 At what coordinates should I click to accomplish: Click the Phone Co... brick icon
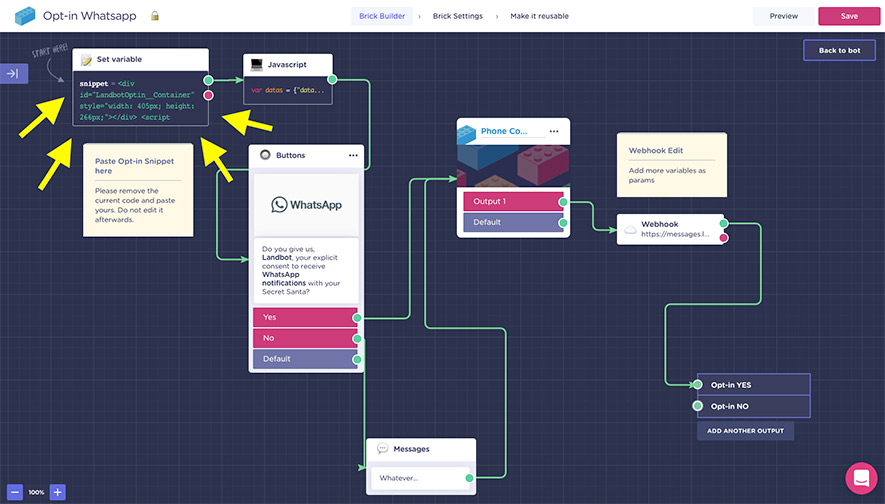point(466,133)
